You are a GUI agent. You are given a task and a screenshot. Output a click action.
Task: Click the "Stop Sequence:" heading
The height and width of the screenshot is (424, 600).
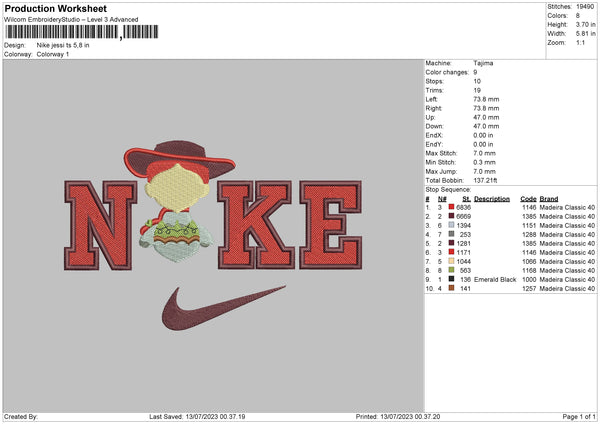pos(448,189)
